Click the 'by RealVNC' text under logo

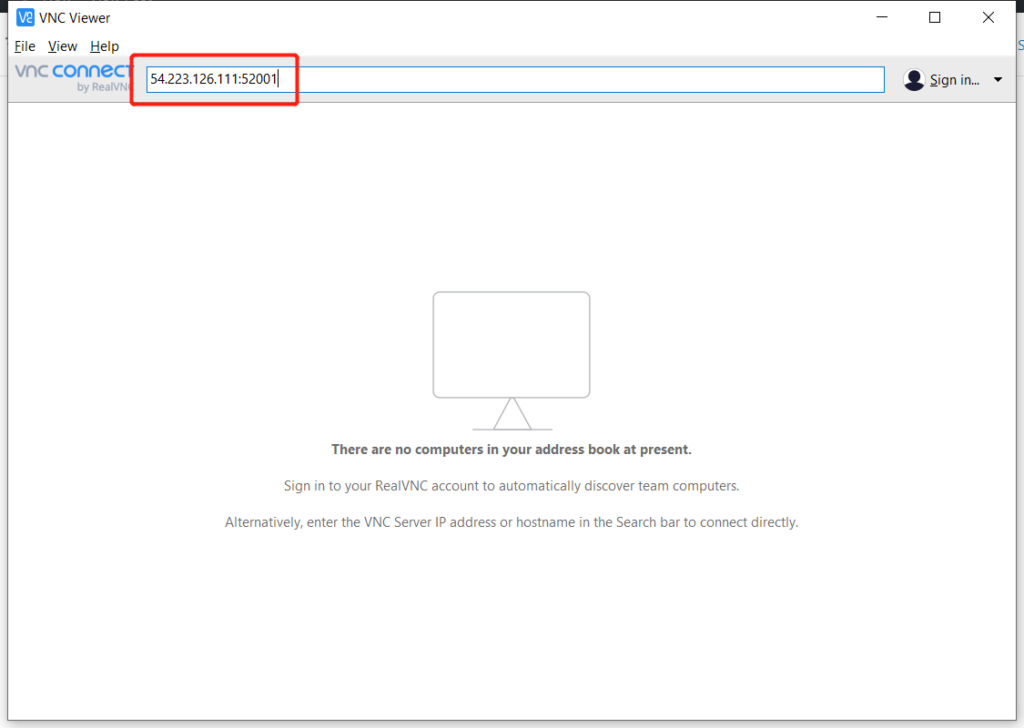pos(104,87)
